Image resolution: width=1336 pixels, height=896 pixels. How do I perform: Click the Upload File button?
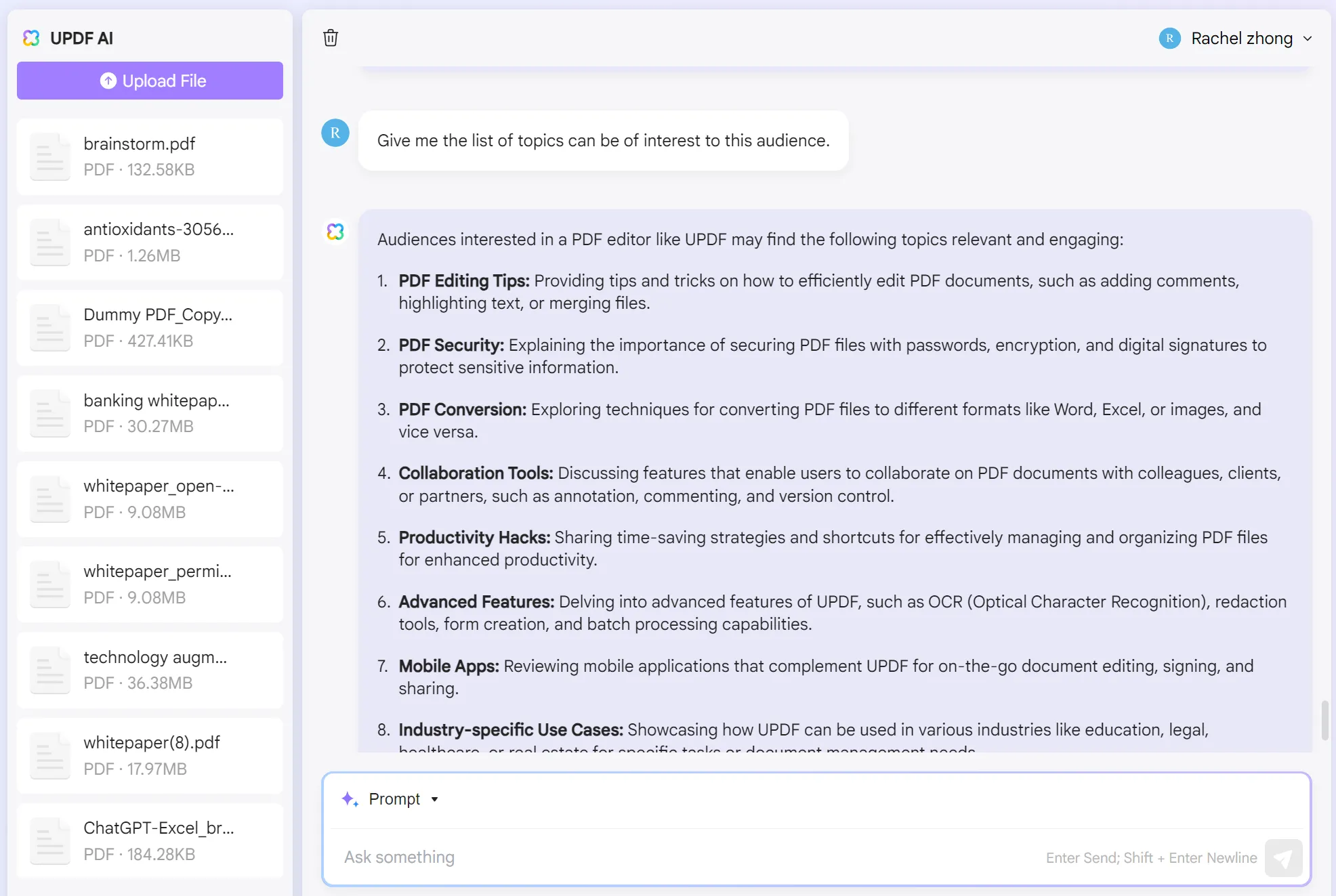tap(150, 82)
